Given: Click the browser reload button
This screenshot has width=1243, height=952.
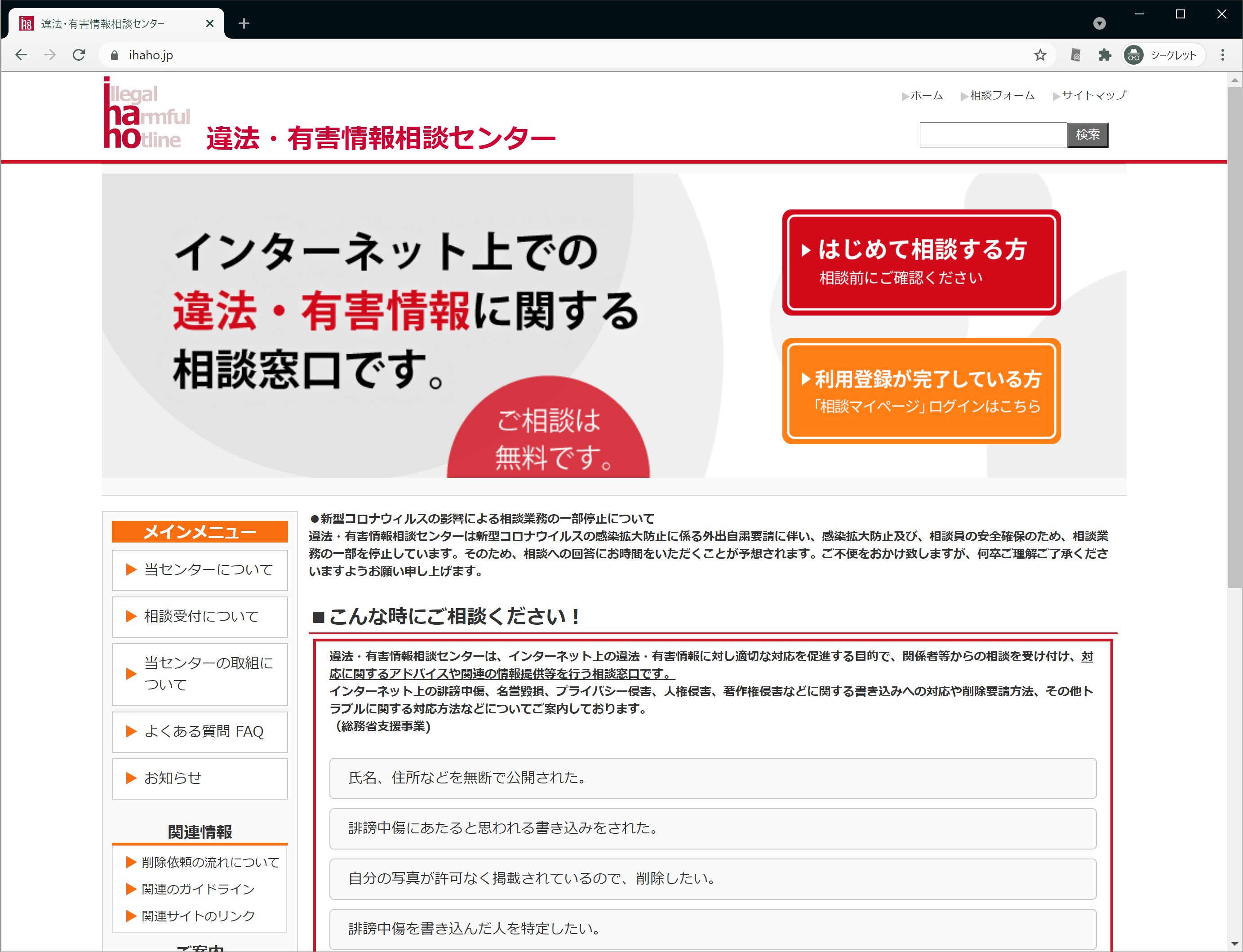Looking at the screenshot, I should coord(79,55).
